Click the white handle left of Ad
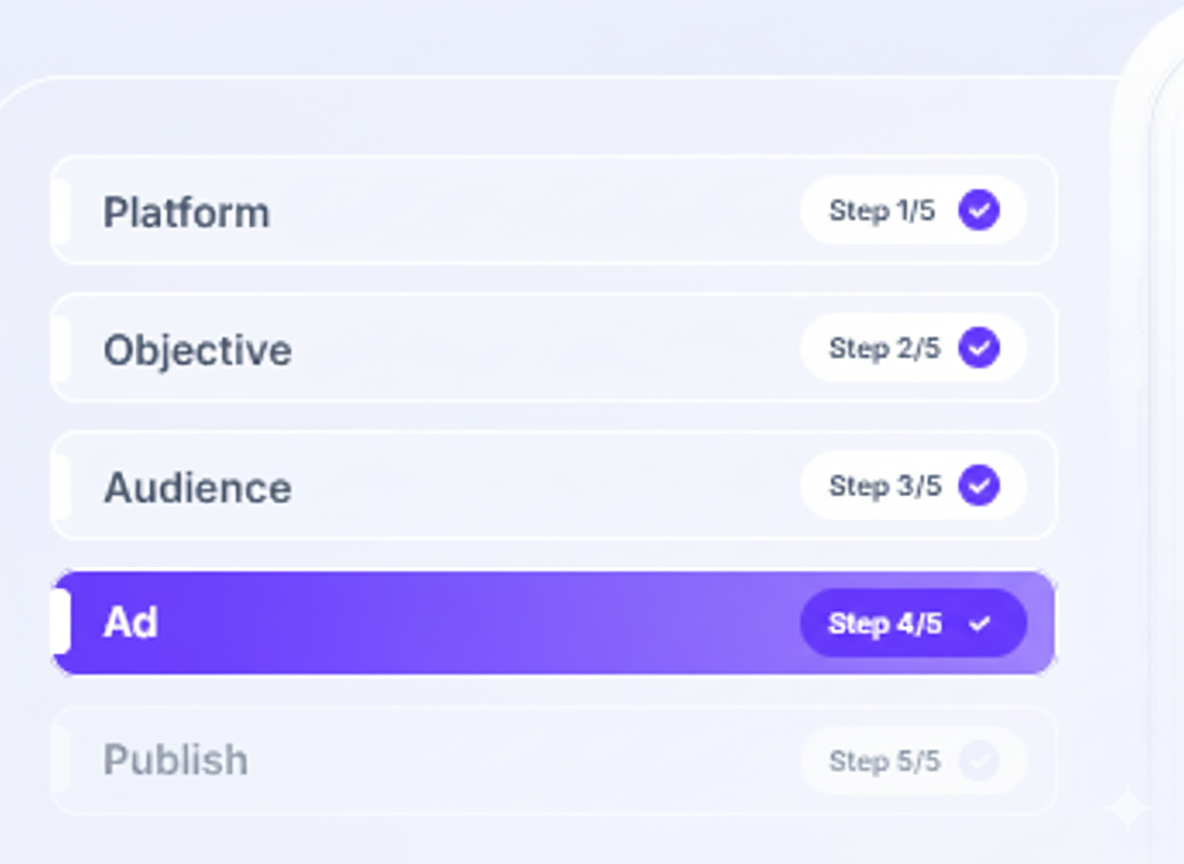The width and height of the screenshot is (1184, 864). [x=61, y=622]
